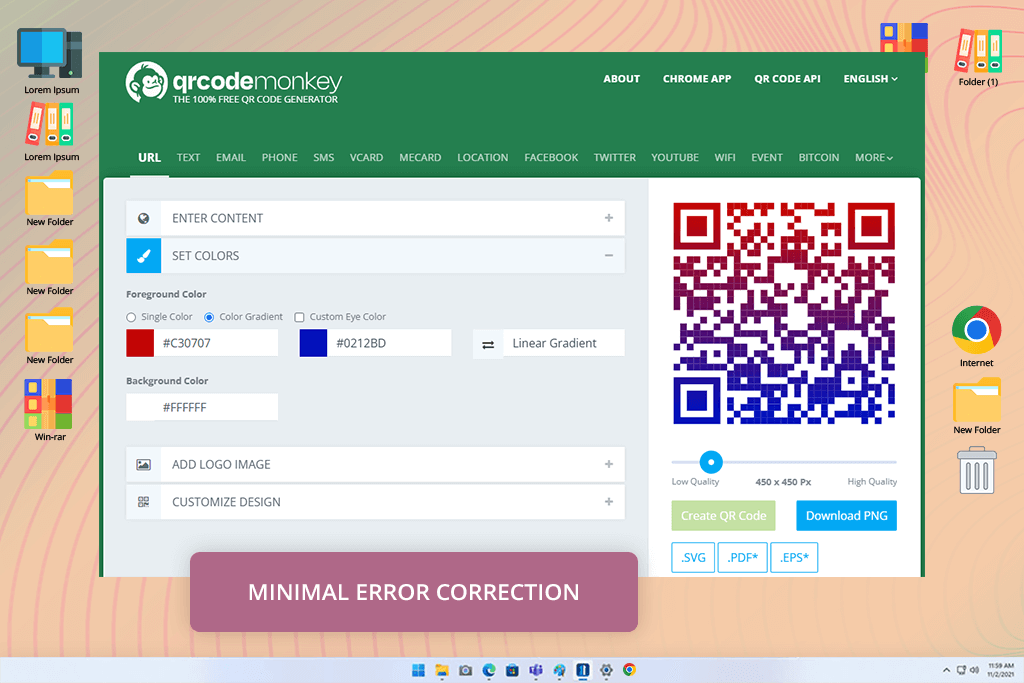Open the Chrome App link
Viewport: 1024px width, 683px height.
click(x=697, y=79)
